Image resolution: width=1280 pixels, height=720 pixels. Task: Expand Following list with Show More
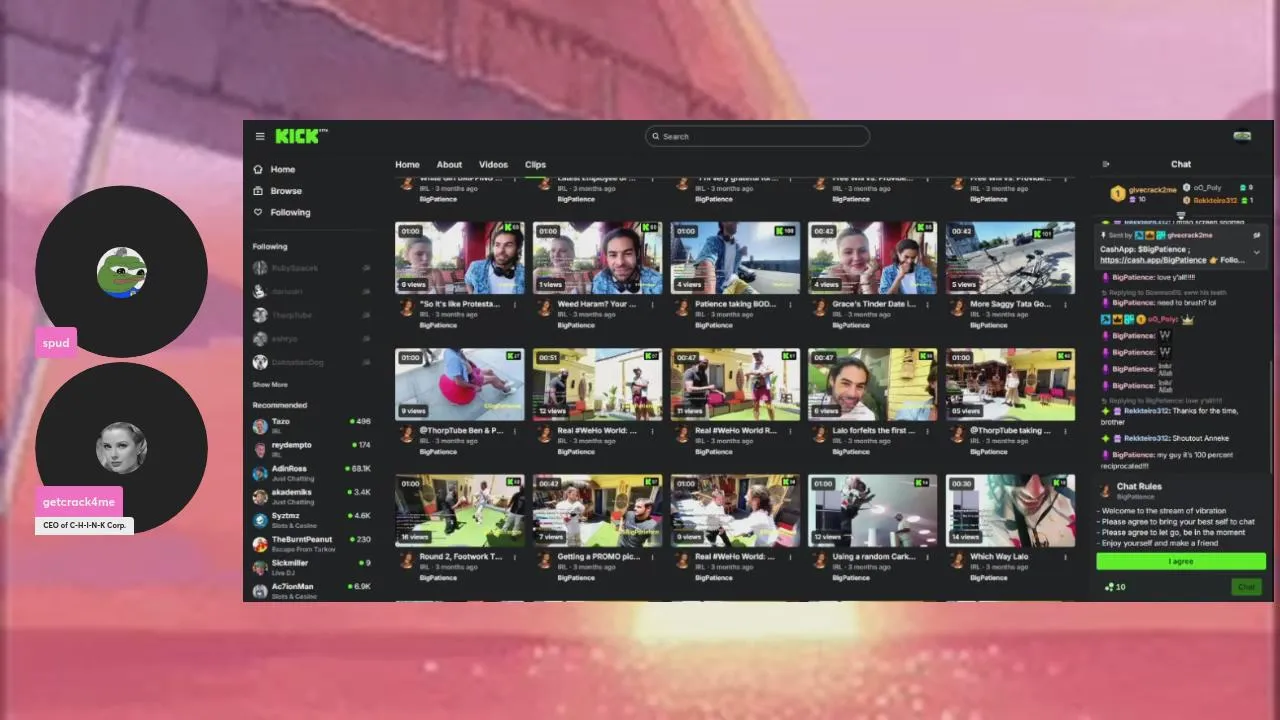tap(270, 385)
